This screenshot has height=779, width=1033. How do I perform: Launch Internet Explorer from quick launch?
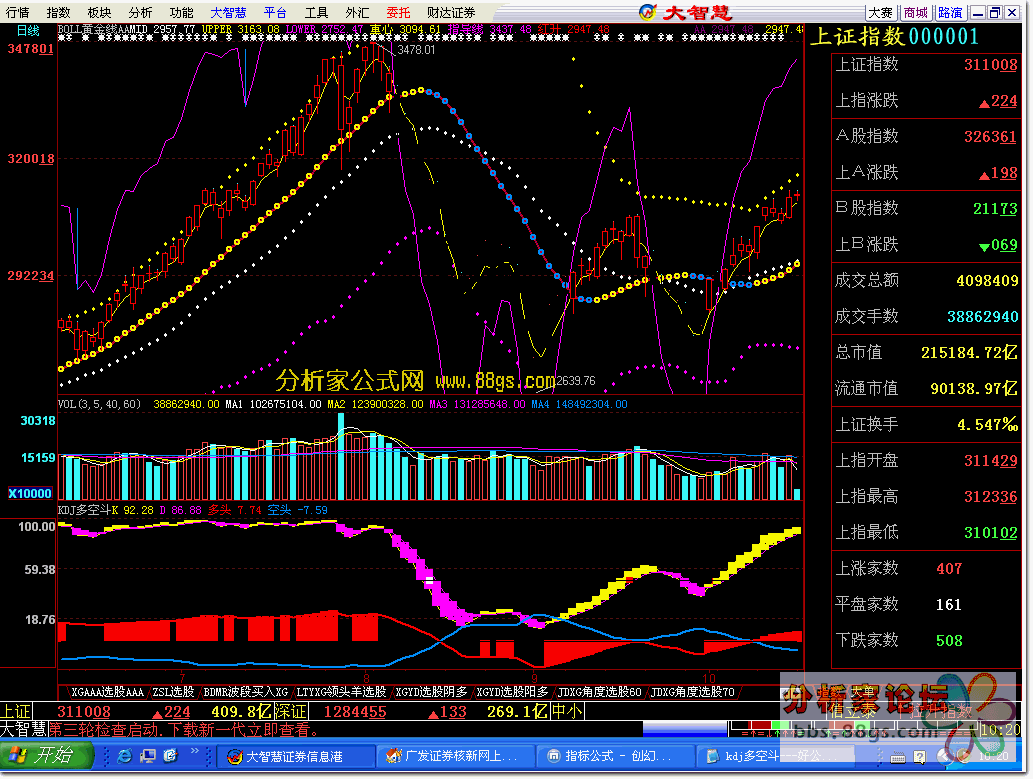(x=124, y=756)
